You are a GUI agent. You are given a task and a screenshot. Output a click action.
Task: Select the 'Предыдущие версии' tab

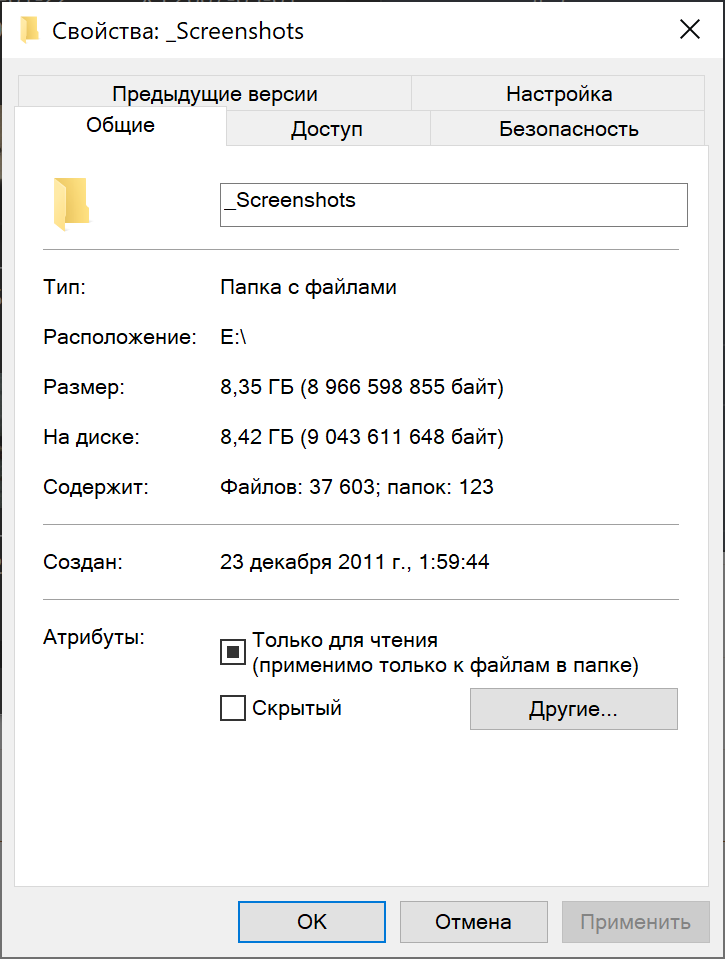[214, 93]
